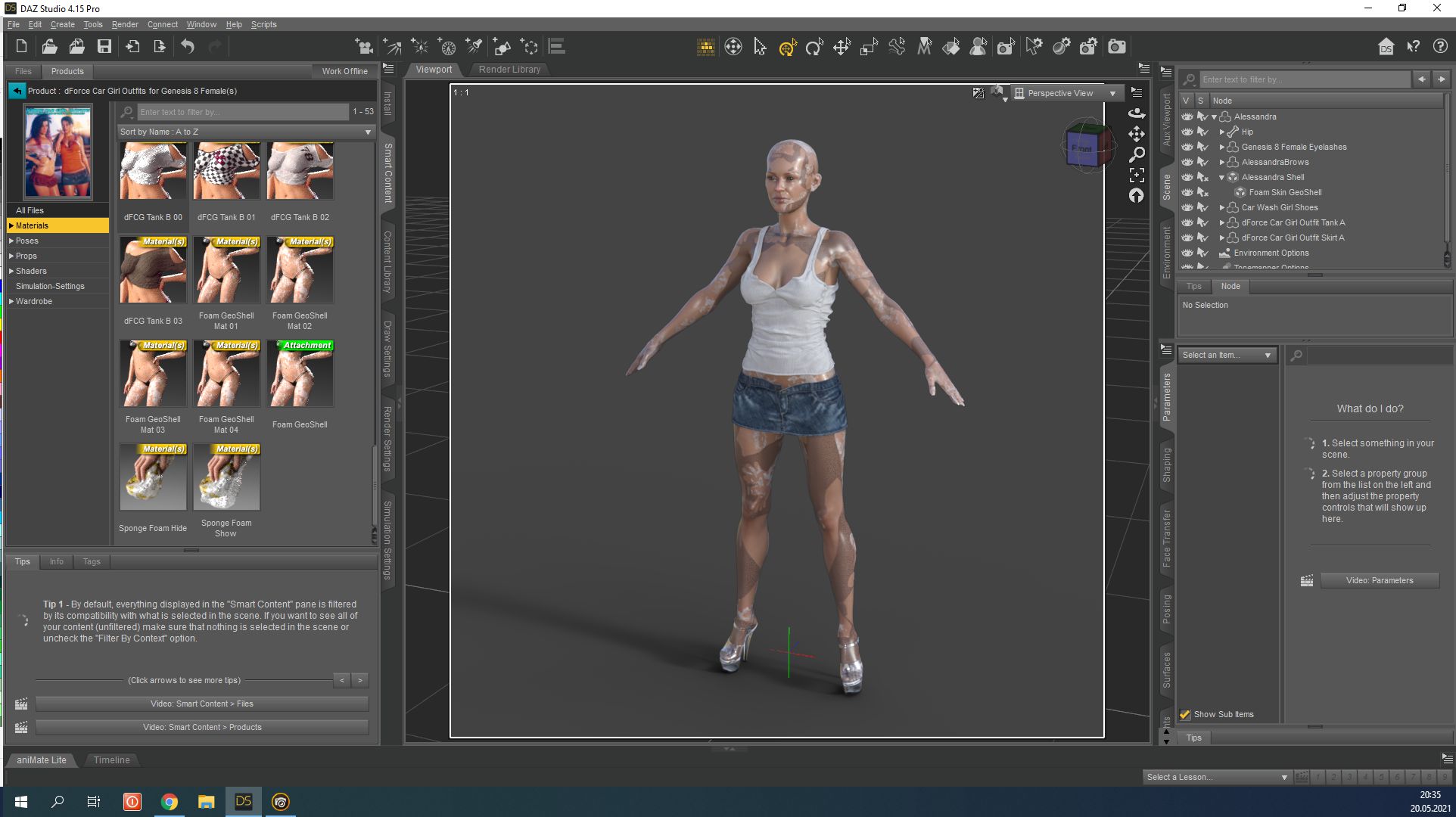Click the Render camera icon
This screenshot has width=1456, height=817.
click(1116, 47)
